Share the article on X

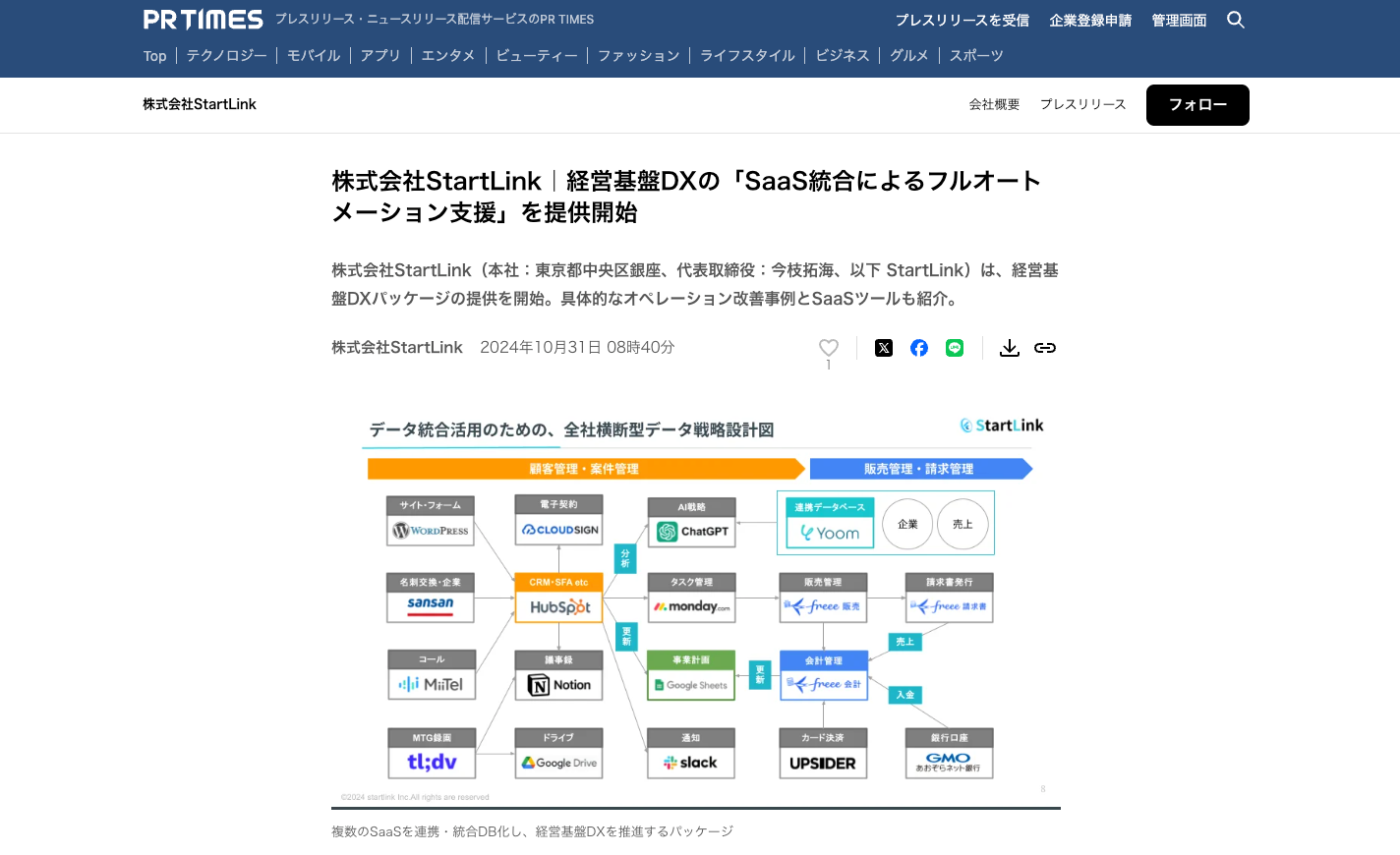coord(884,348)
